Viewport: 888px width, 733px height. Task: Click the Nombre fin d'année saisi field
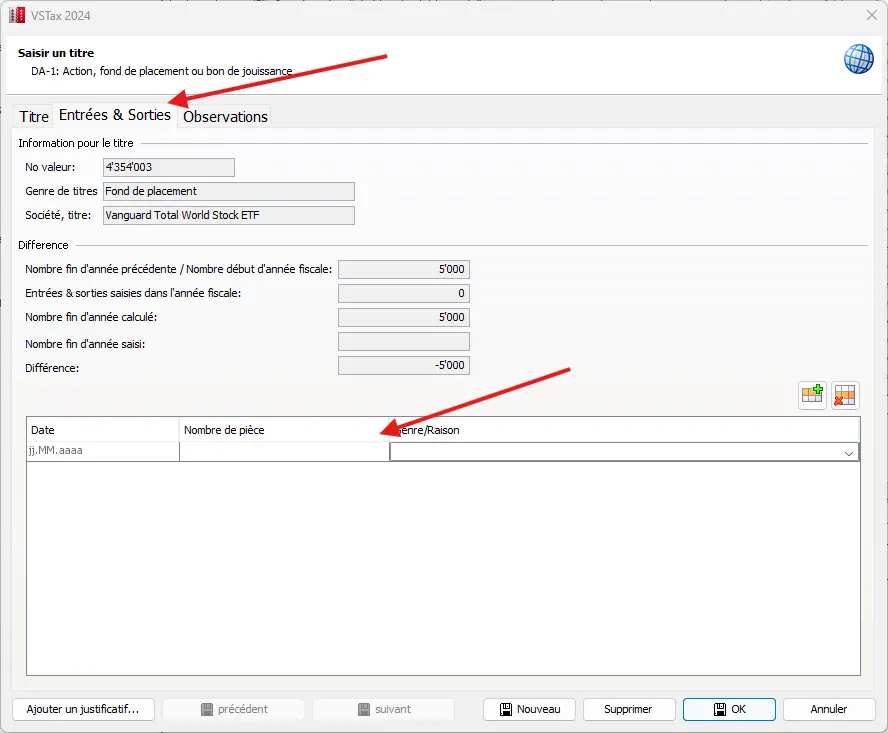coord(403,342)
